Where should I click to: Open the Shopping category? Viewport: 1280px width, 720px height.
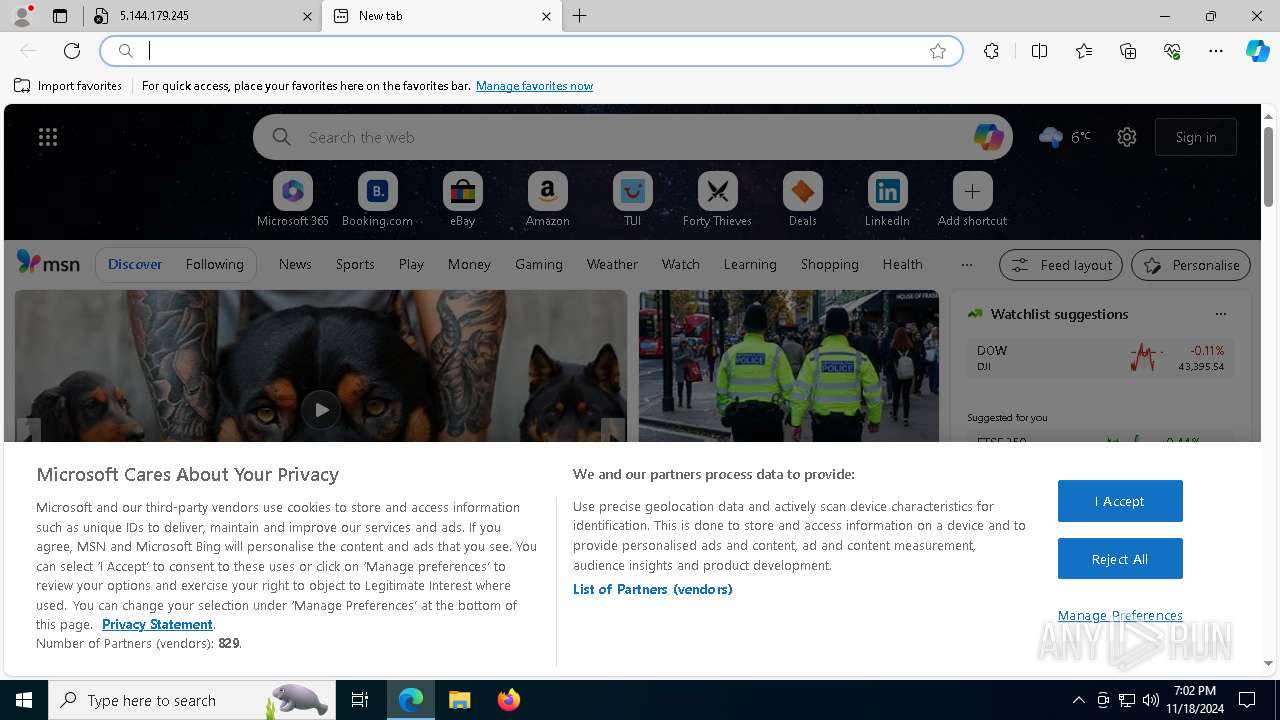point(829,265)
